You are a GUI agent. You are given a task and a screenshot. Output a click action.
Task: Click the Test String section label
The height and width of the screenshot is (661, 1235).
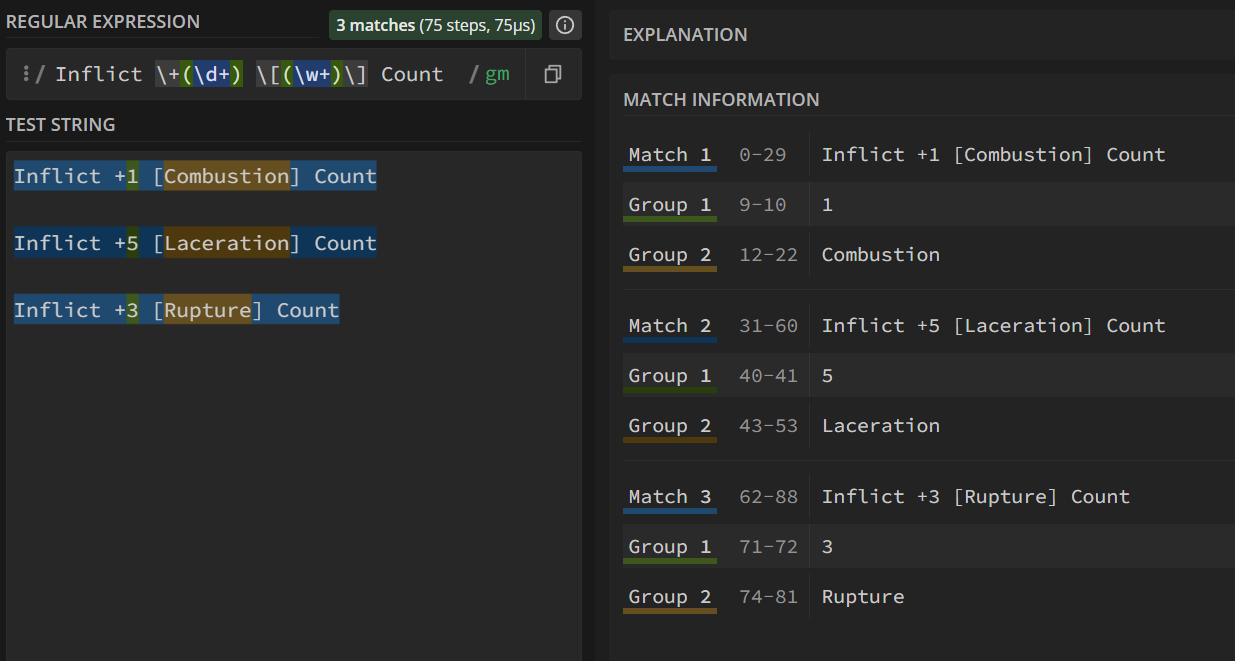tap(60, 125)
